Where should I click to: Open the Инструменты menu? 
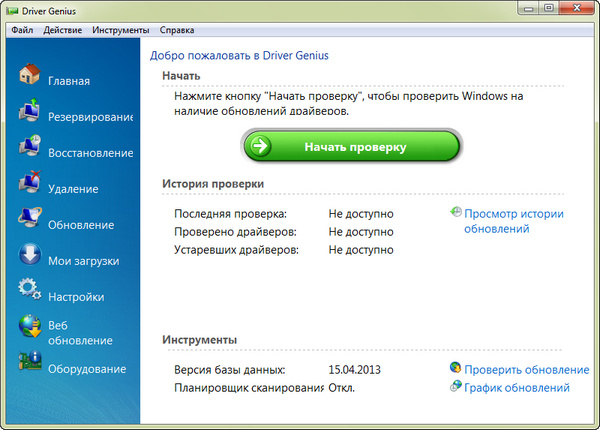click(x=121, y=31)
